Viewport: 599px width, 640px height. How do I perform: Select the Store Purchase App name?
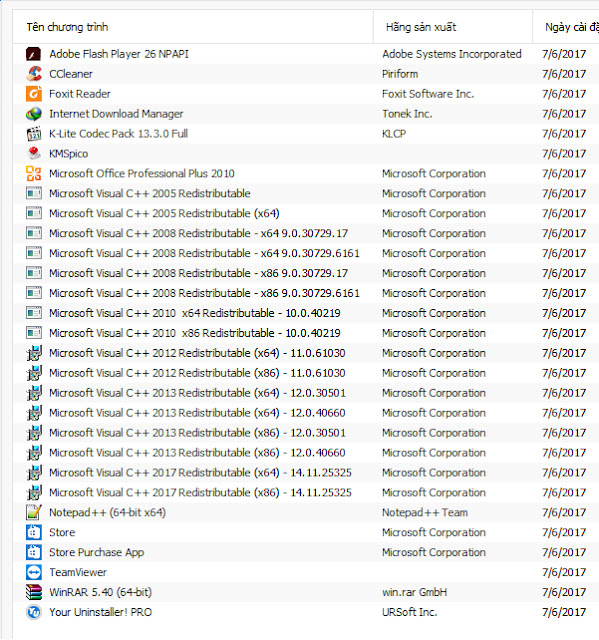[x=97, y=552]
